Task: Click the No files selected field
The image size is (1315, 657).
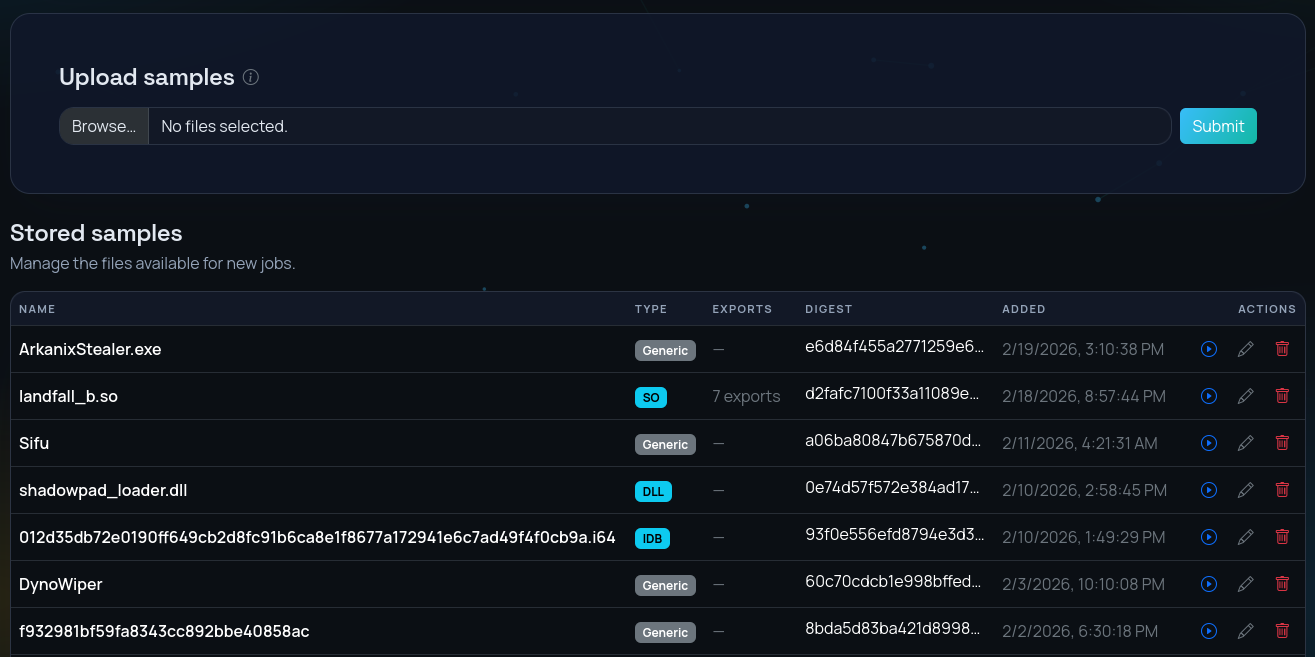Action: tap(660, 126)
